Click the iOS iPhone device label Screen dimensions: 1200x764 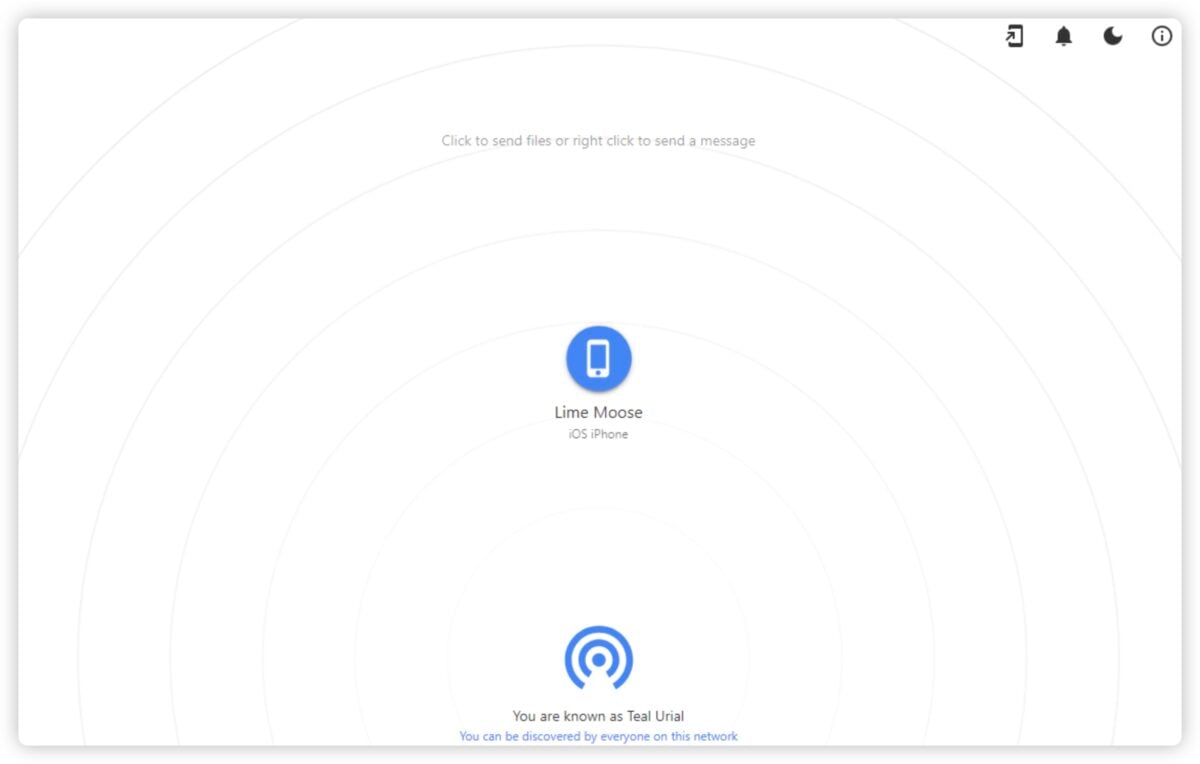[x=598, y=434]
